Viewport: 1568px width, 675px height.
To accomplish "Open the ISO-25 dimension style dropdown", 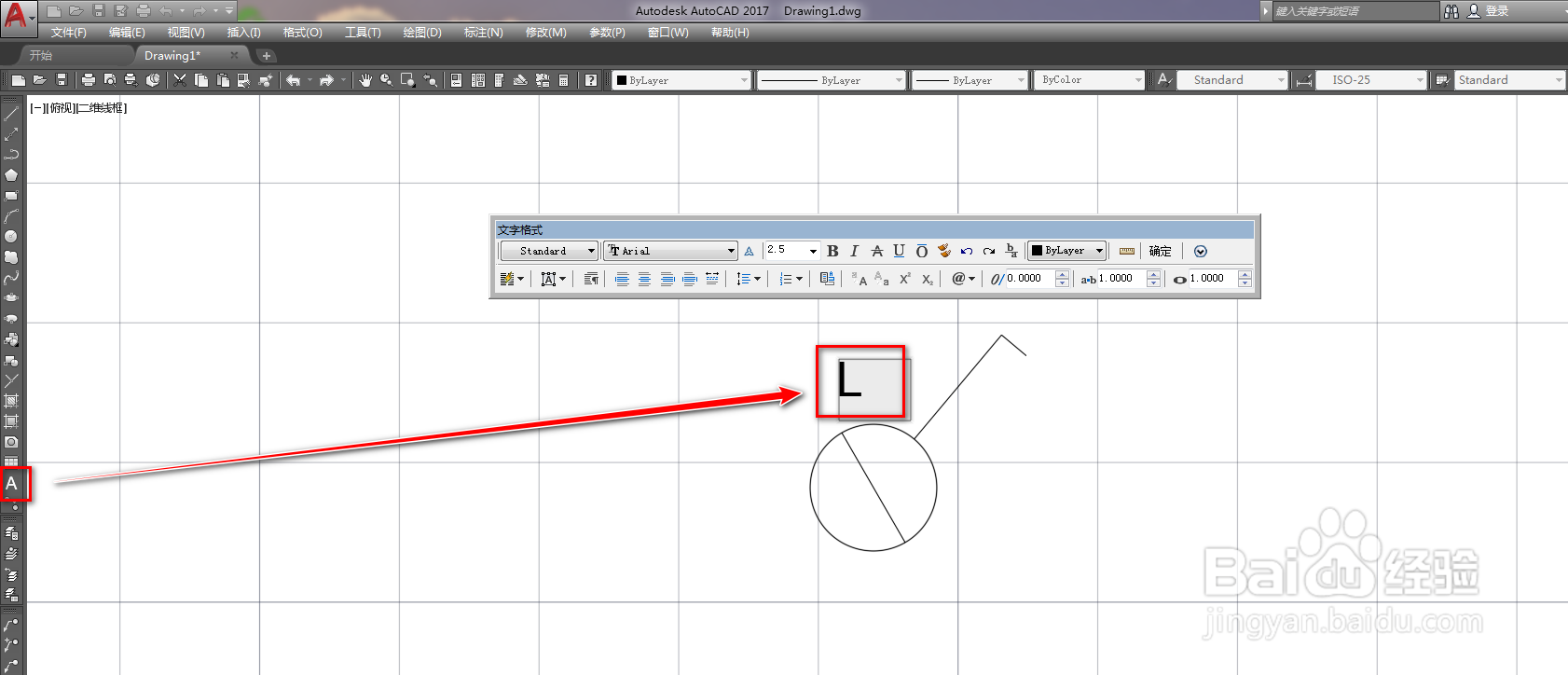I will point(1371,80).
